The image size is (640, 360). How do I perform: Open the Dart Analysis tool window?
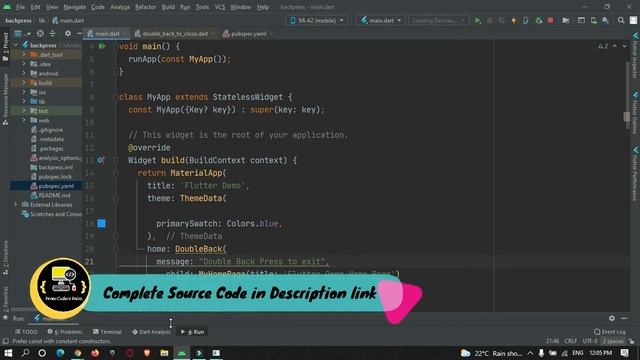tap(151, 332)
